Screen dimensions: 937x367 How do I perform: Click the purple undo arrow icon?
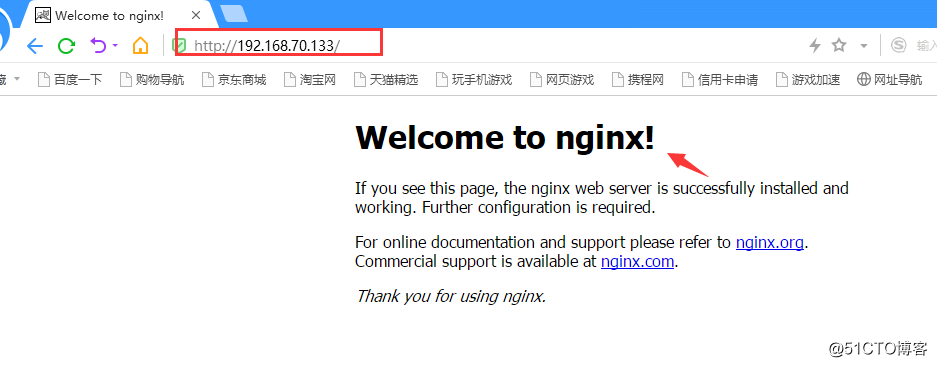[98, 45]
